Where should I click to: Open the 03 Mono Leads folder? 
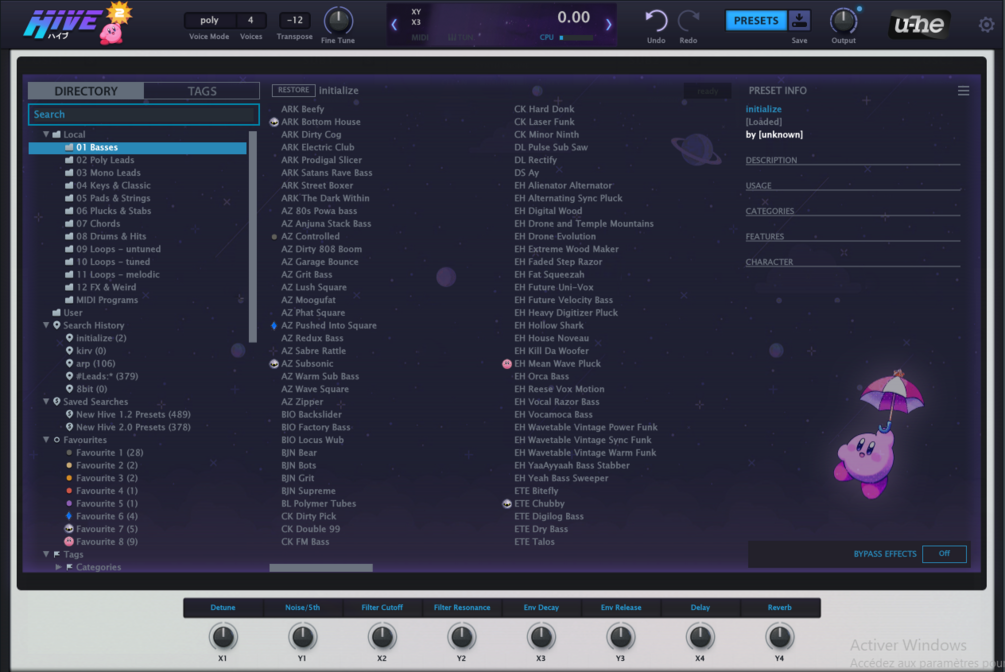pos(108,173)
